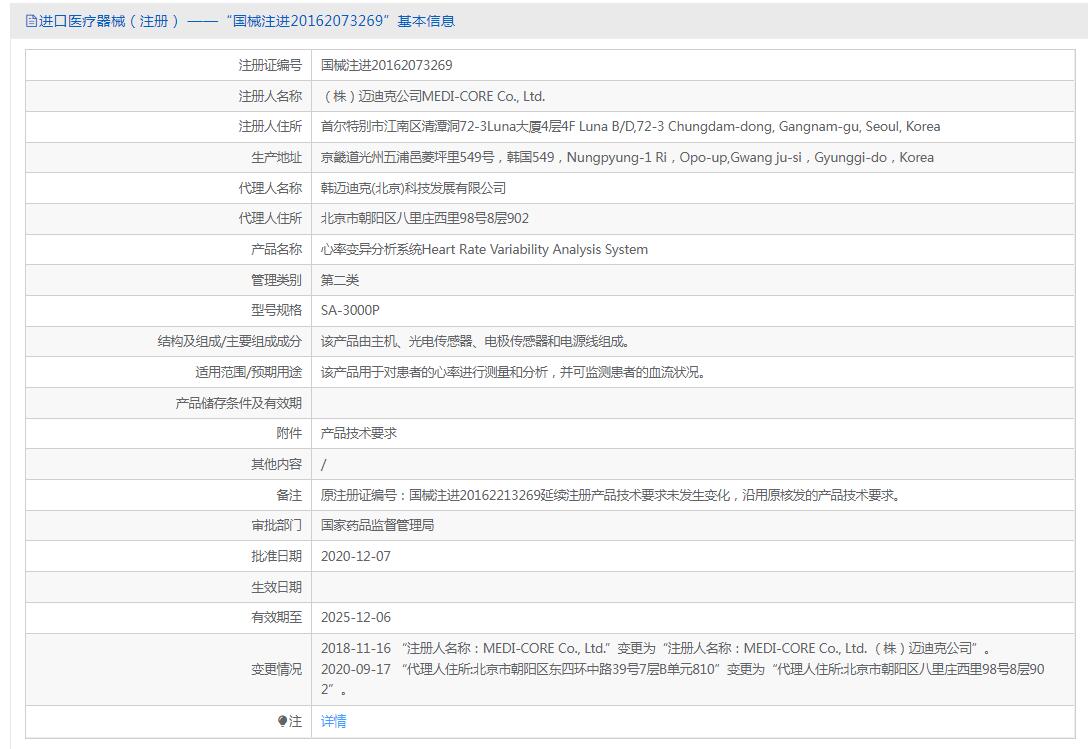Screen dimensions: 1088x749
Task: Click the 有效期至 label
Action: coord(276,617)
